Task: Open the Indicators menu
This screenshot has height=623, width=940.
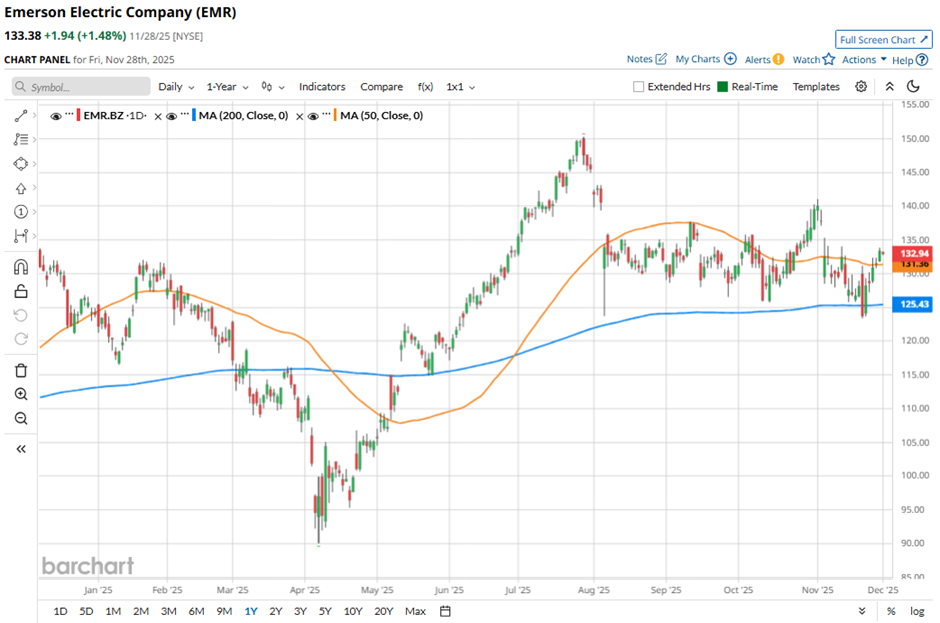Action: click(322, 87)
